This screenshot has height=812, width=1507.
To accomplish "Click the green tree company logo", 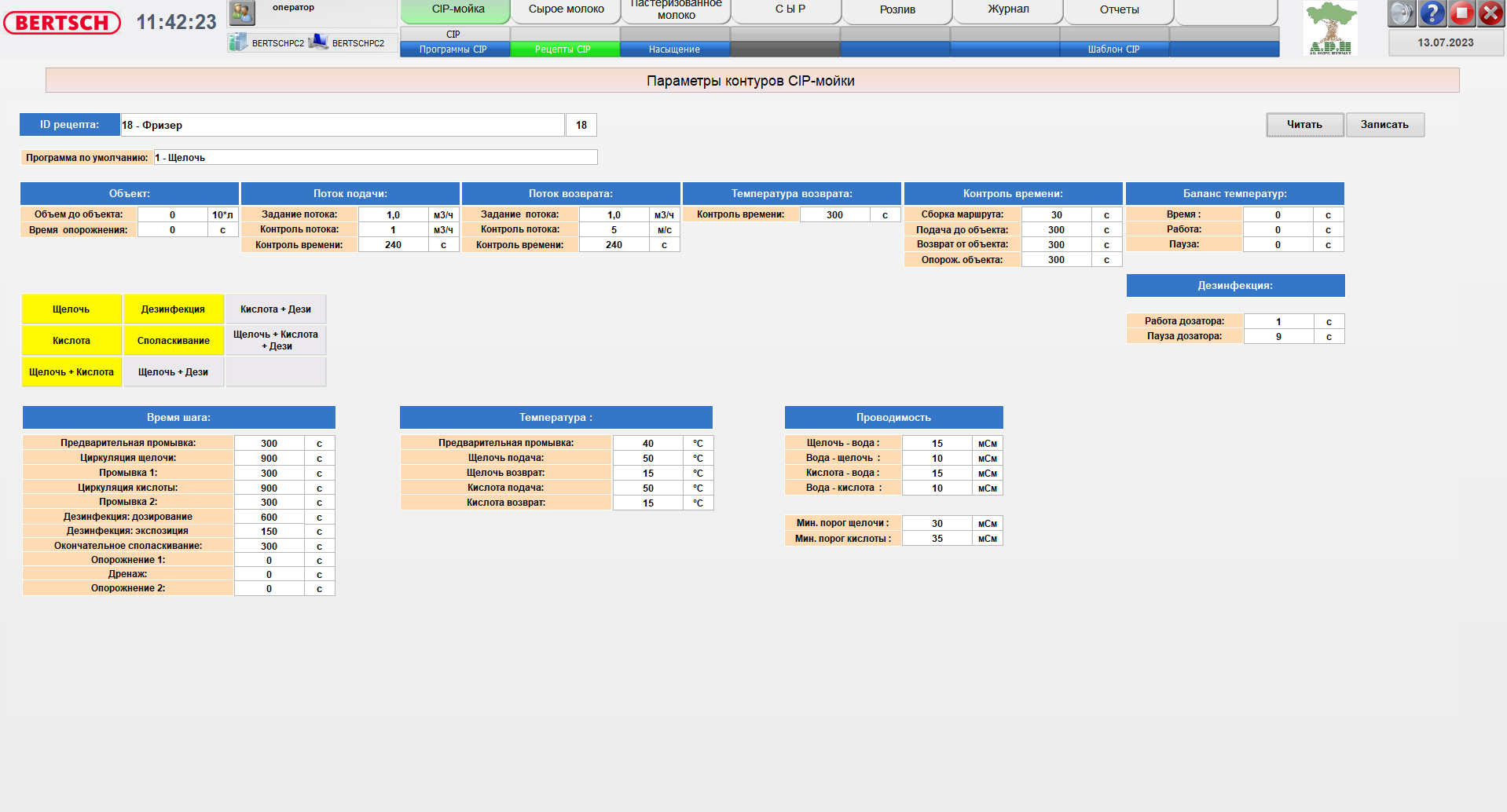I will (1330, 28).
